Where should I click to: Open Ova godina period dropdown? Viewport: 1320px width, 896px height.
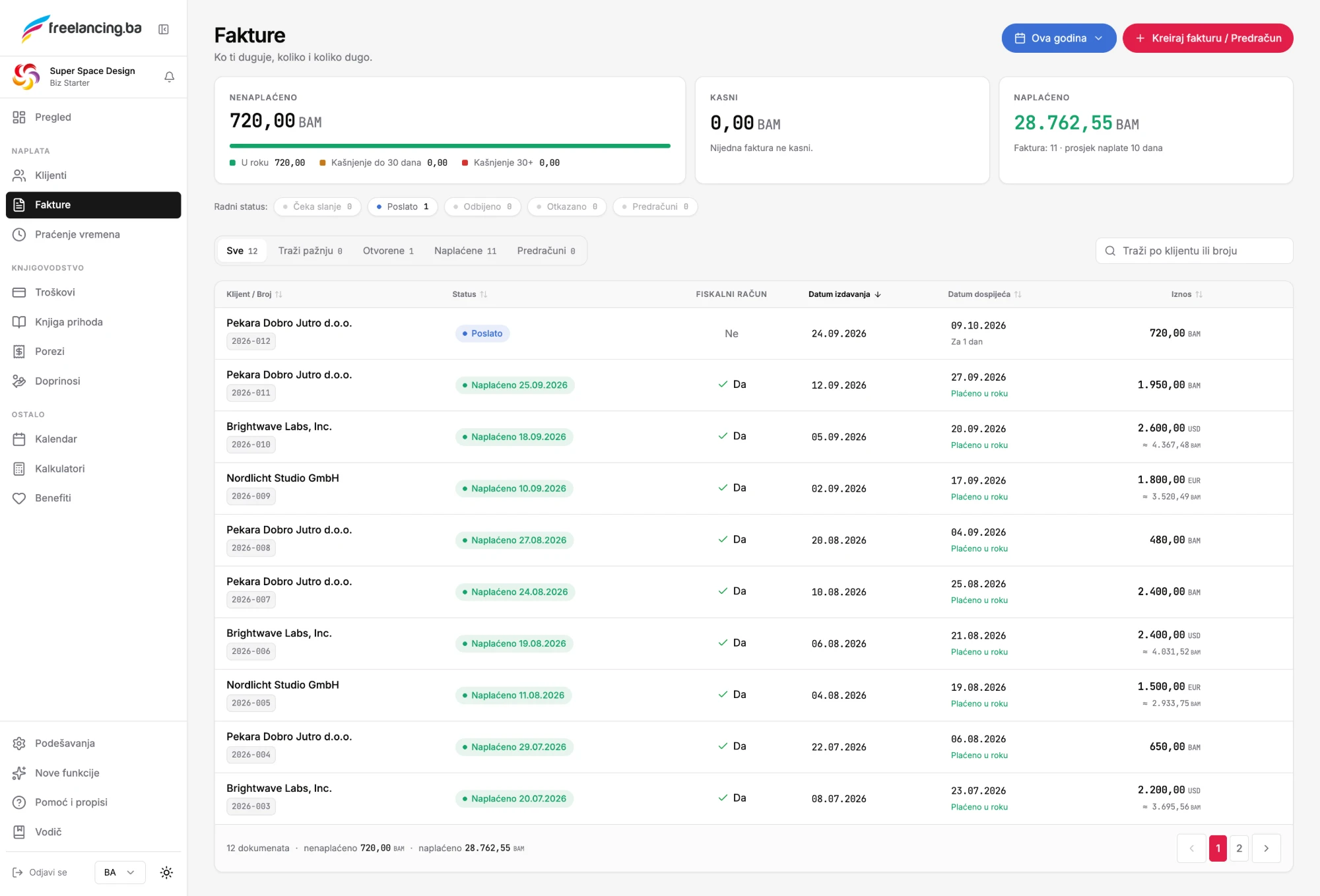(x=1059, y=38)
